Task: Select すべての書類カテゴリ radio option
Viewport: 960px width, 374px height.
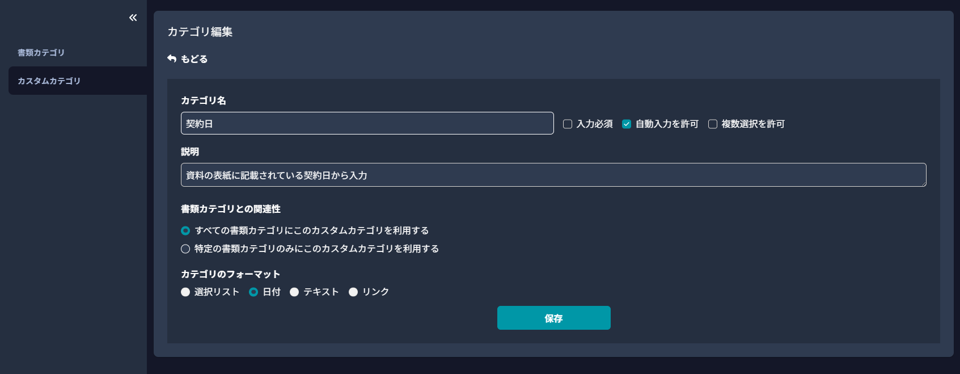Action: (x=186, y=231)
